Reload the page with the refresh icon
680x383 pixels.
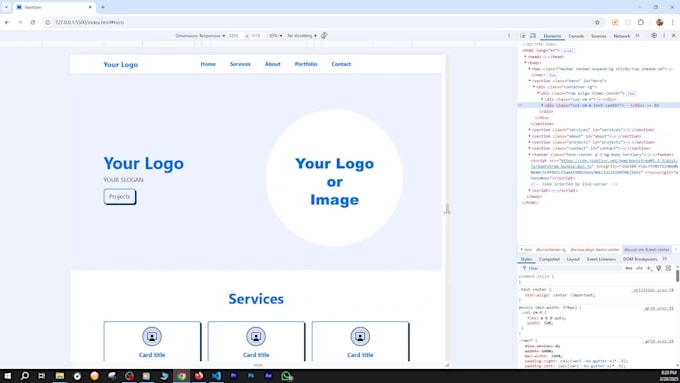33,22
